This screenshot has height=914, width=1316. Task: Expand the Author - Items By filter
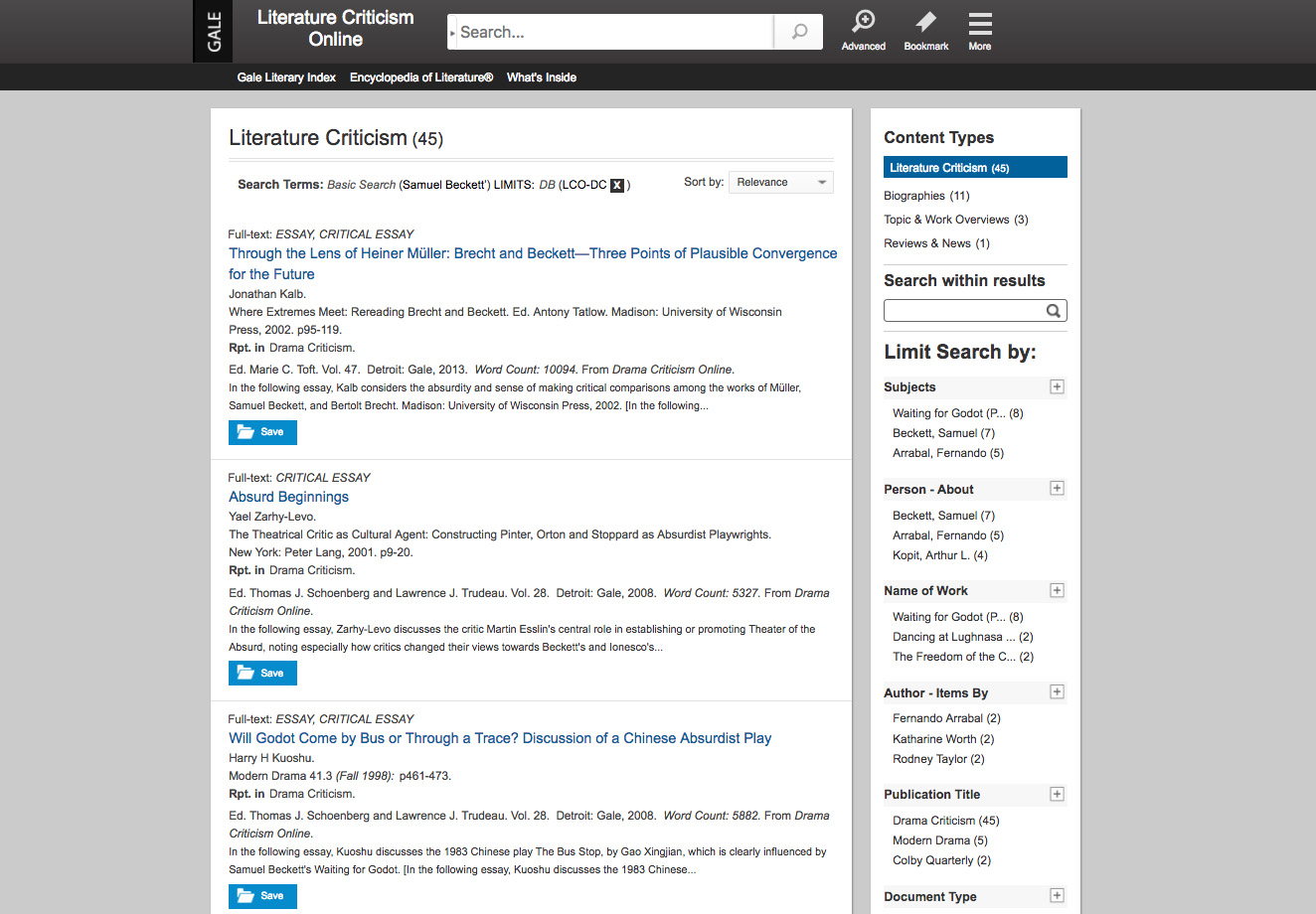[x=1057, y=691]
